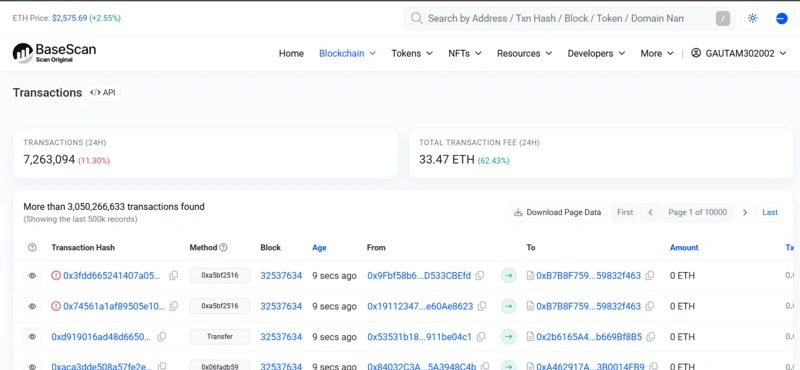Click the ETH price $2,575.69

pos(69,18)
